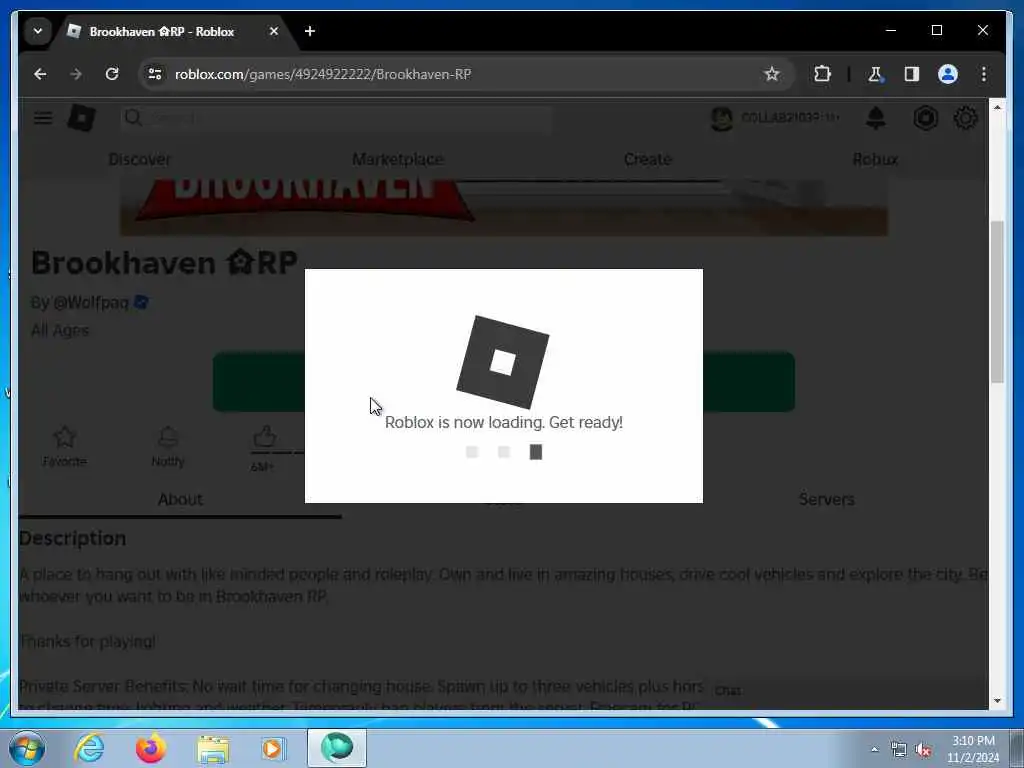This screenshot has width=1024, height=768.
Task: Open the Roblox hamburger menu
Action: 43,118
